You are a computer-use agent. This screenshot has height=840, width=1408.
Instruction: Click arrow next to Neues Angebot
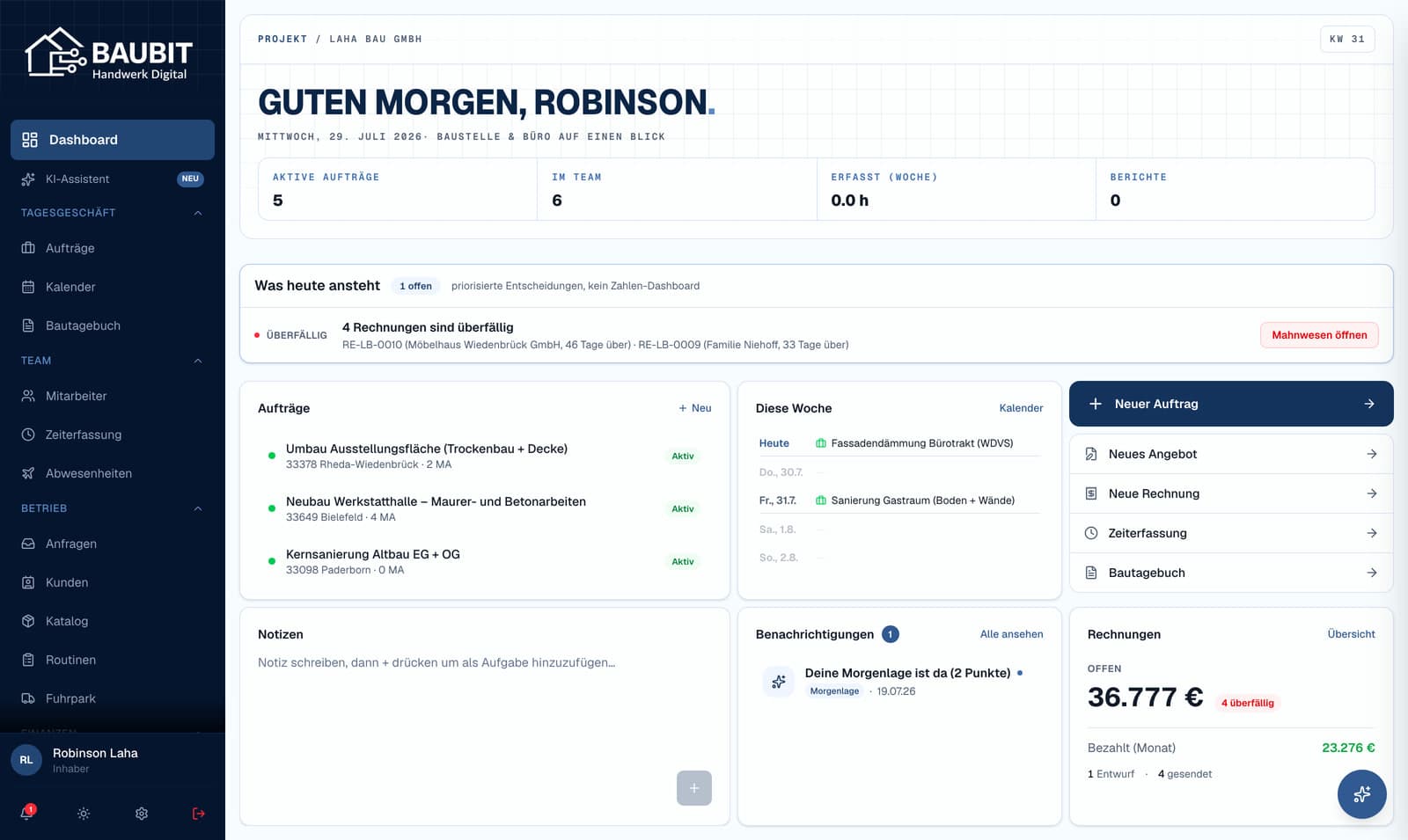[x=1372, y=454]
